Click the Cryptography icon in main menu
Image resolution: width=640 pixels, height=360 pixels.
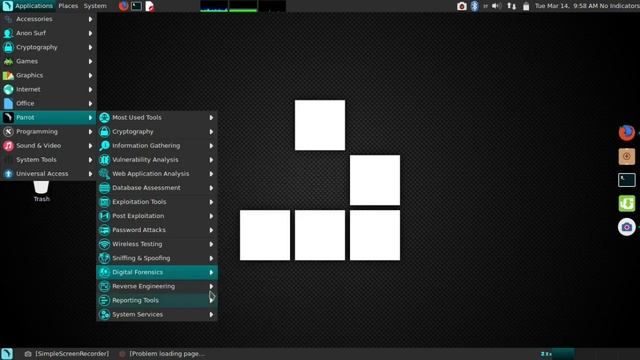(8, 47)
